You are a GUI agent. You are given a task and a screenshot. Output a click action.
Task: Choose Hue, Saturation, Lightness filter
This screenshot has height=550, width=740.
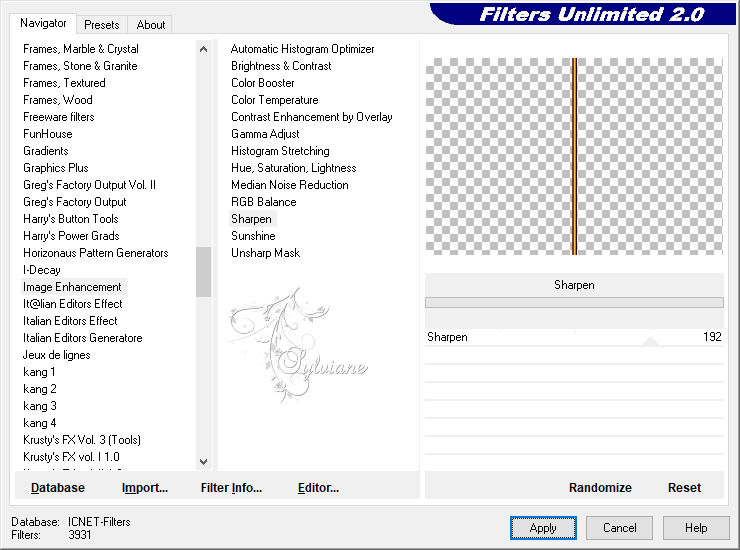pyautogui.click(x=294, y=168)
